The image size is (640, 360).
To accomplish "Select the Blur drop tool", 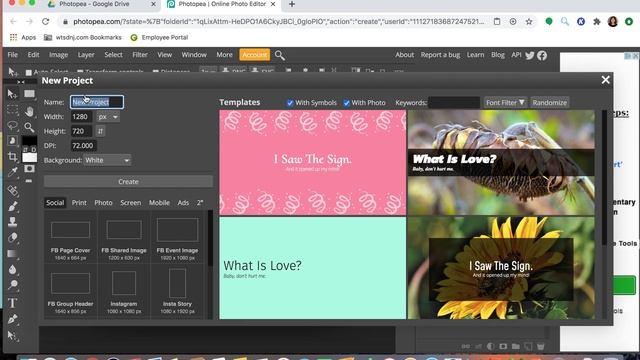I will coord(12,269).
